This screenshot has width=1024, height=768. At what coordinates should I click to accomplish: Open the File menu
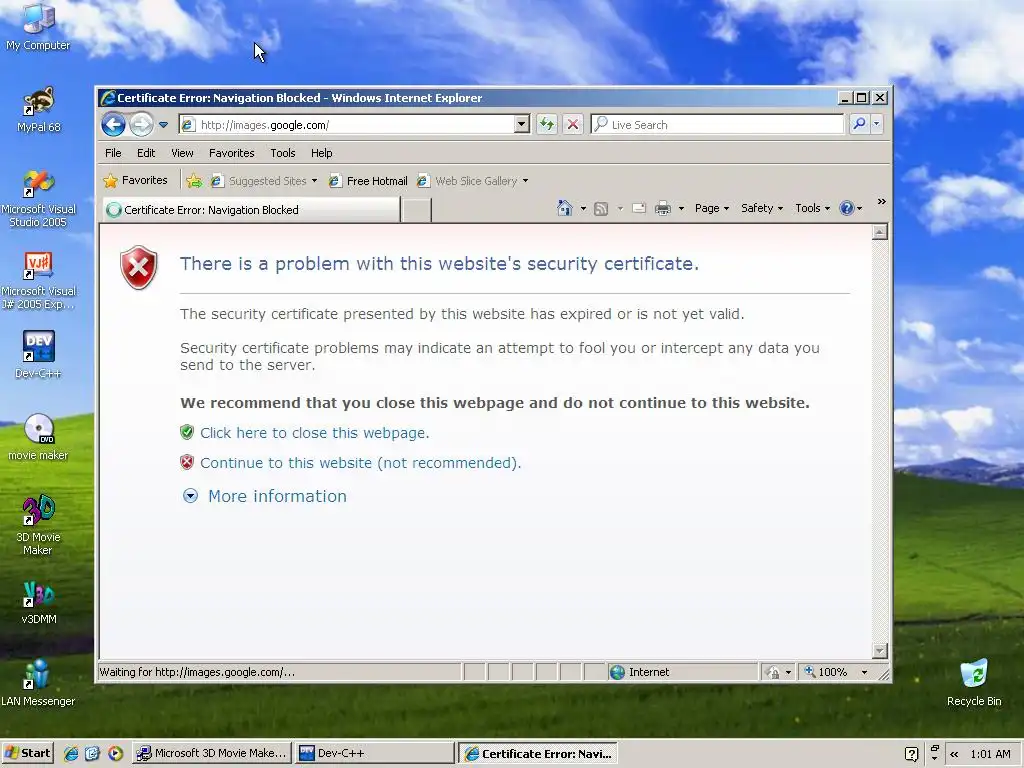pyautogui.click(x=113, y=153)
